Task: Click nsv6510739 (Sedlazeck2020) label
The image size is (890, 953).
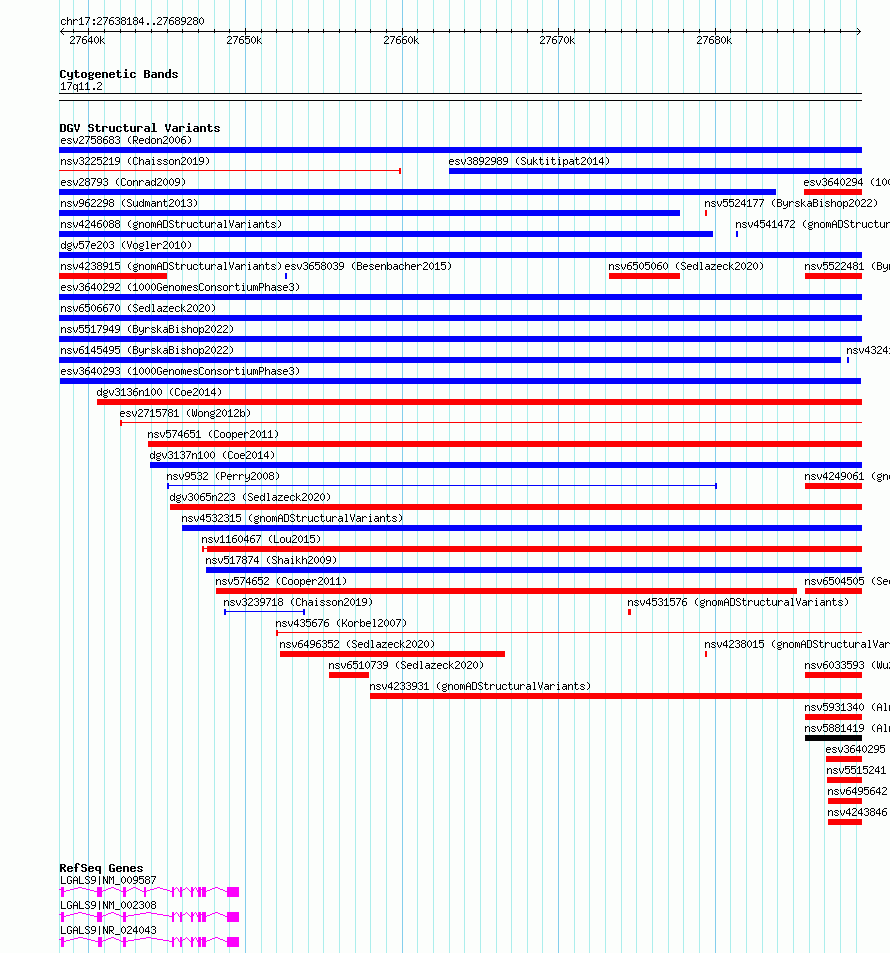Action: [x=406, y=665]
